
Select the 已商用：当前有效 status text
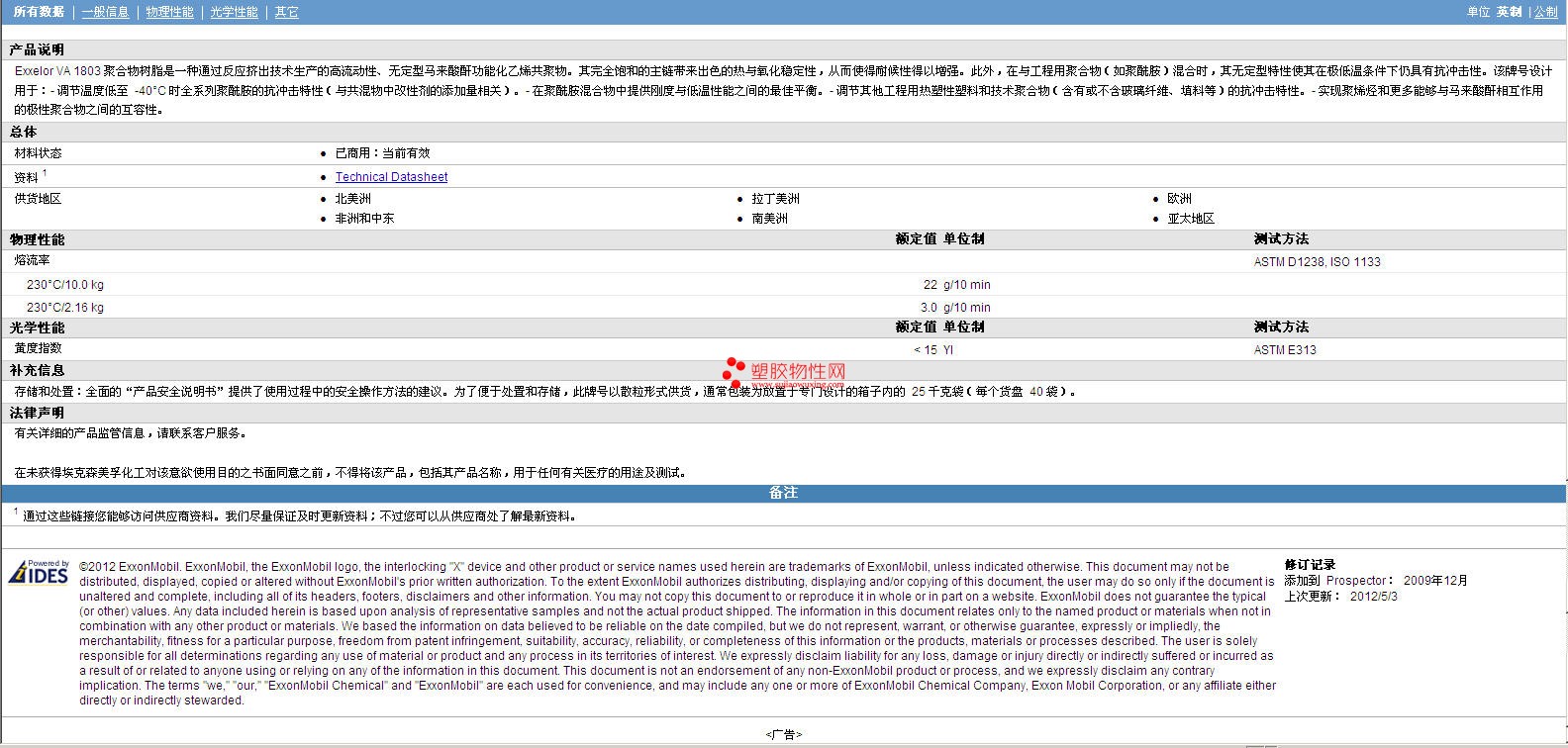tap(382, 153)
